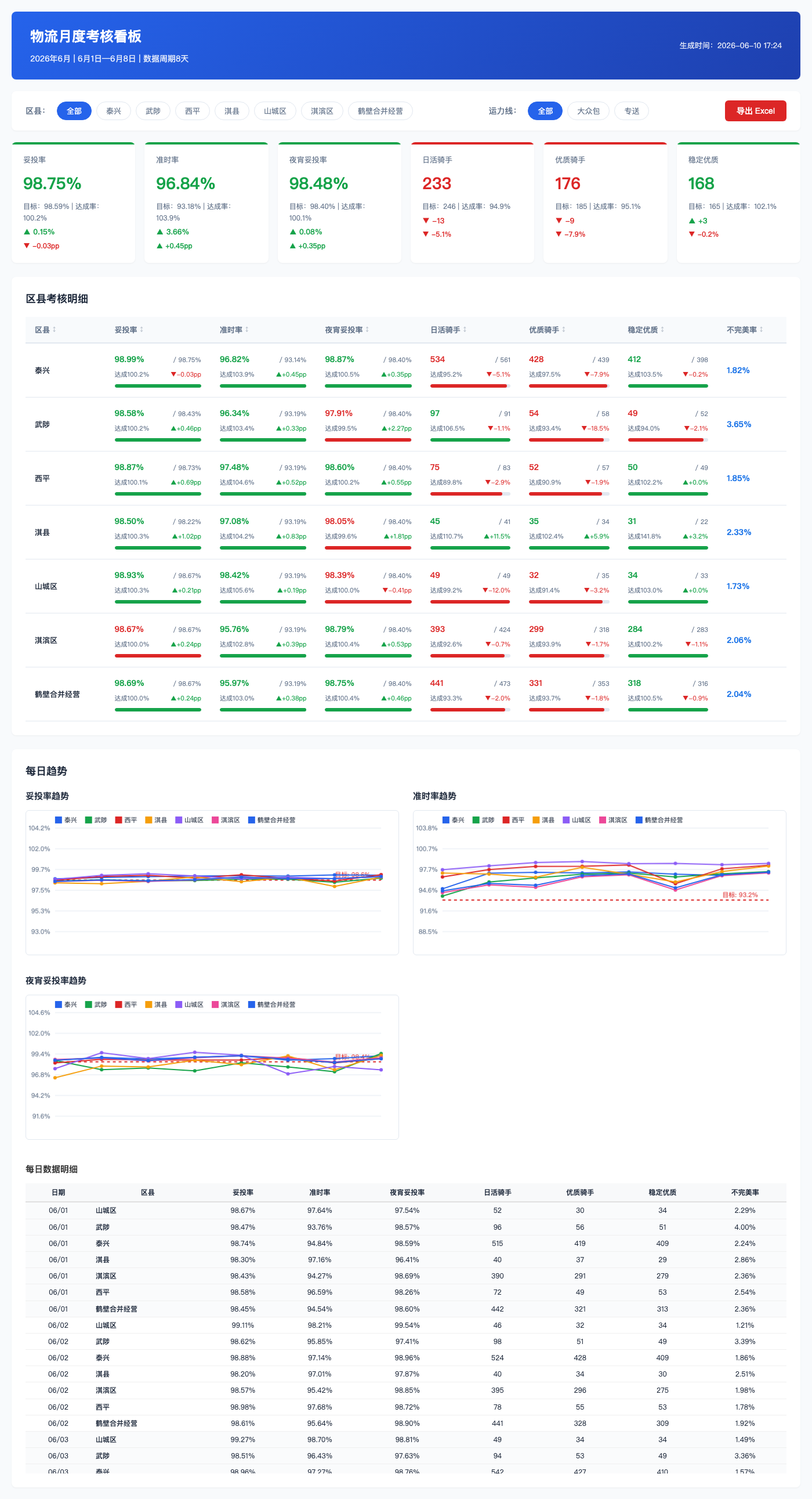Sort table by 不完美率 column arrow
The height and width of the screenshot is (1499, 812).
point(762,330)
